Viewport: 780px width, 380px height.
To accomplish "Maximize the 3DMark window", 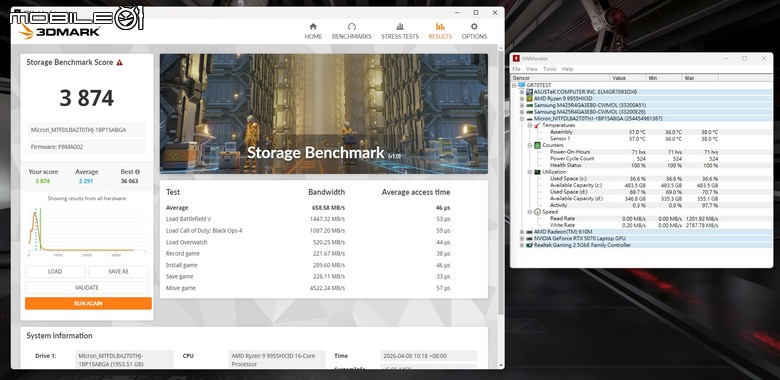I will (x=476, y=12).
